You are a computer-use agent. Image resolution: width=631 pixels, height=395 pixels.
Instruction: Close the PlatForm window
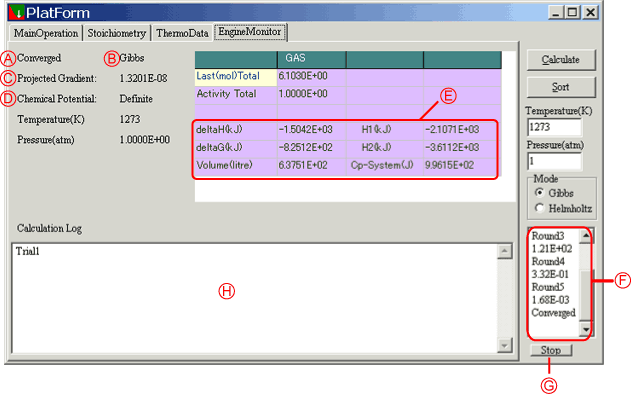(x=590, y=12)
